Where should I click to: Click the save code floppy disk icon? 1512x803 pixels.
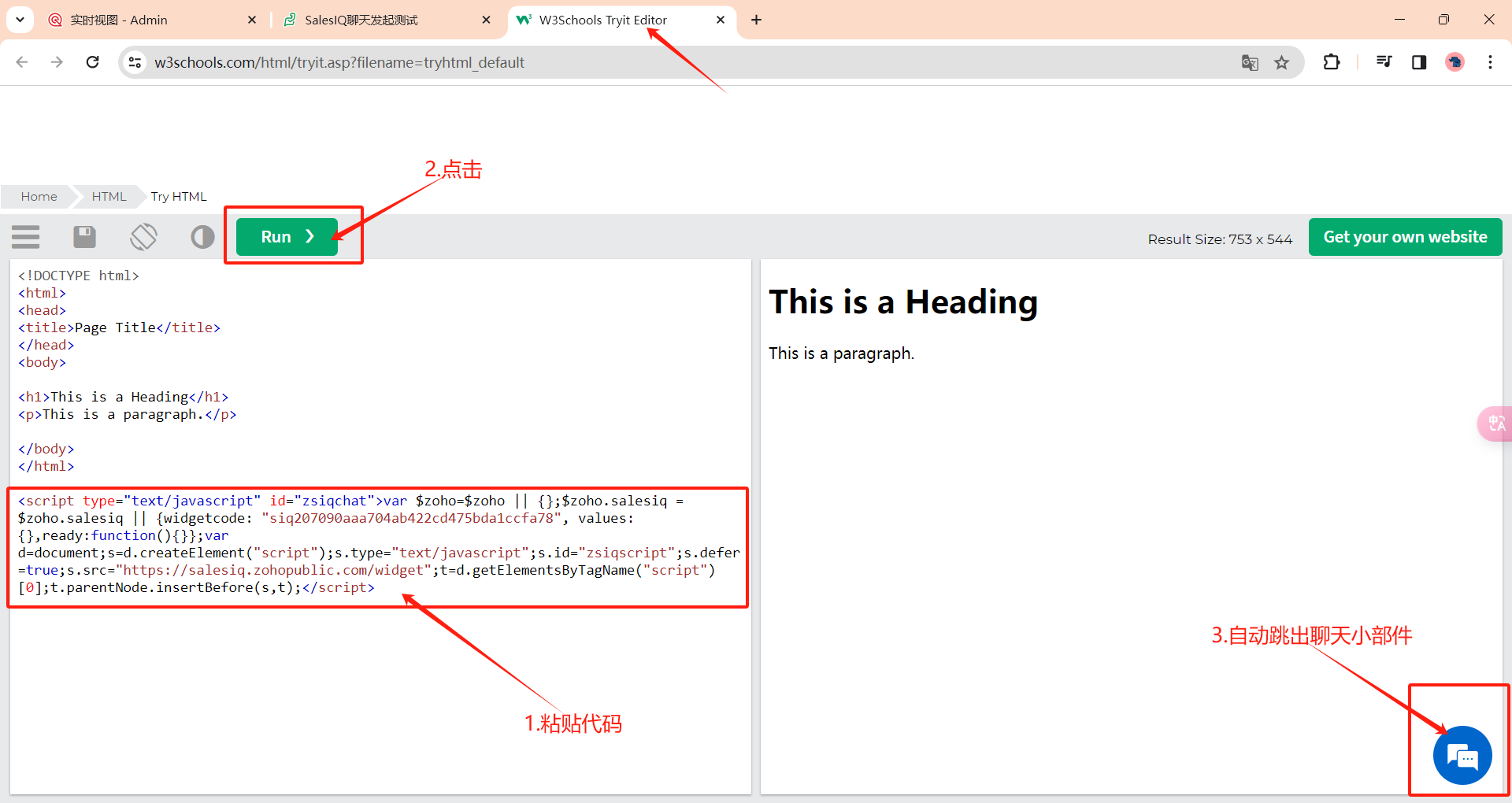(84, 237)
